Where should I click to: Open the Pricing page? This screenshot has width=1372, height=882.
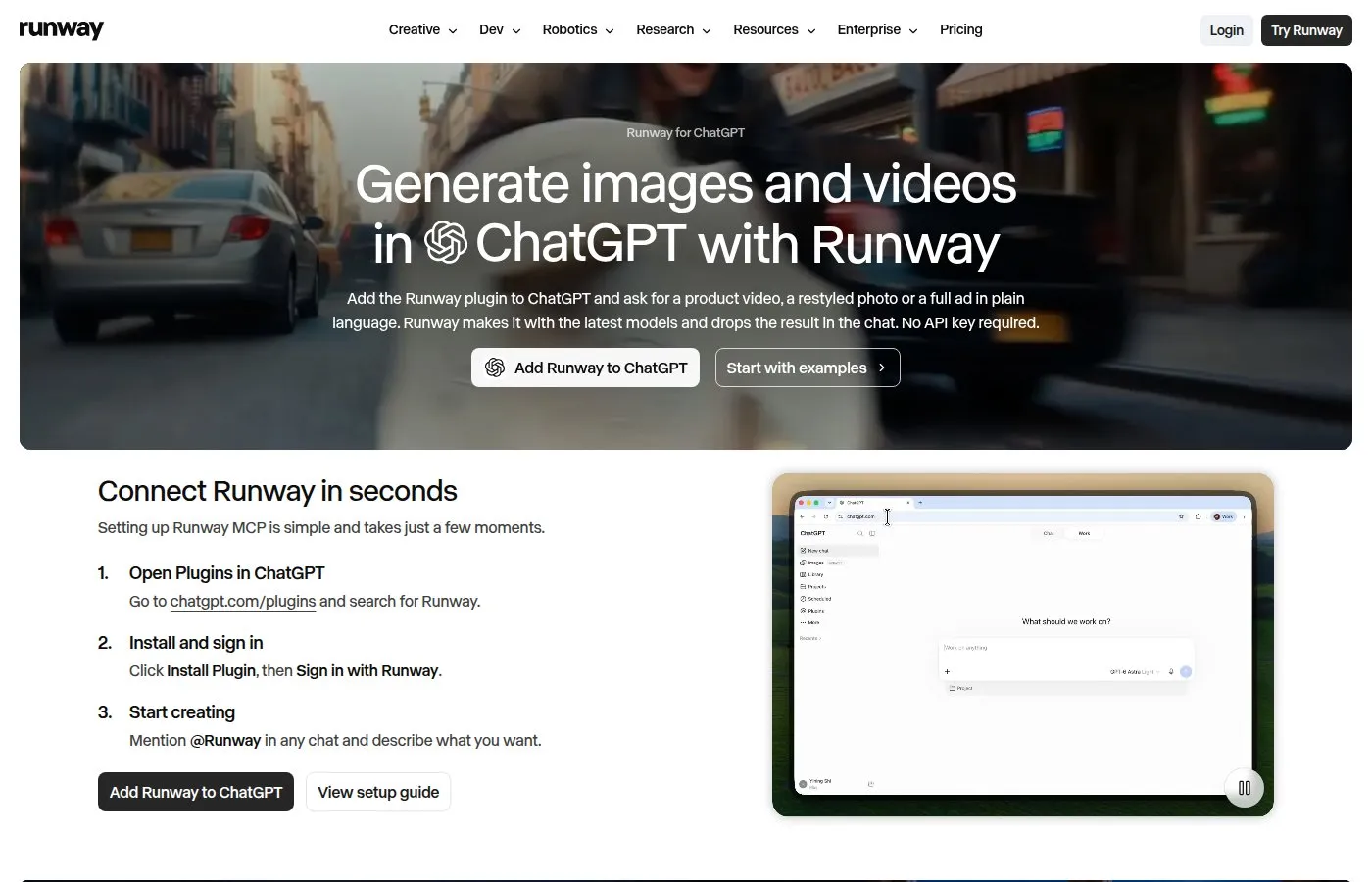tap(960, 29)
